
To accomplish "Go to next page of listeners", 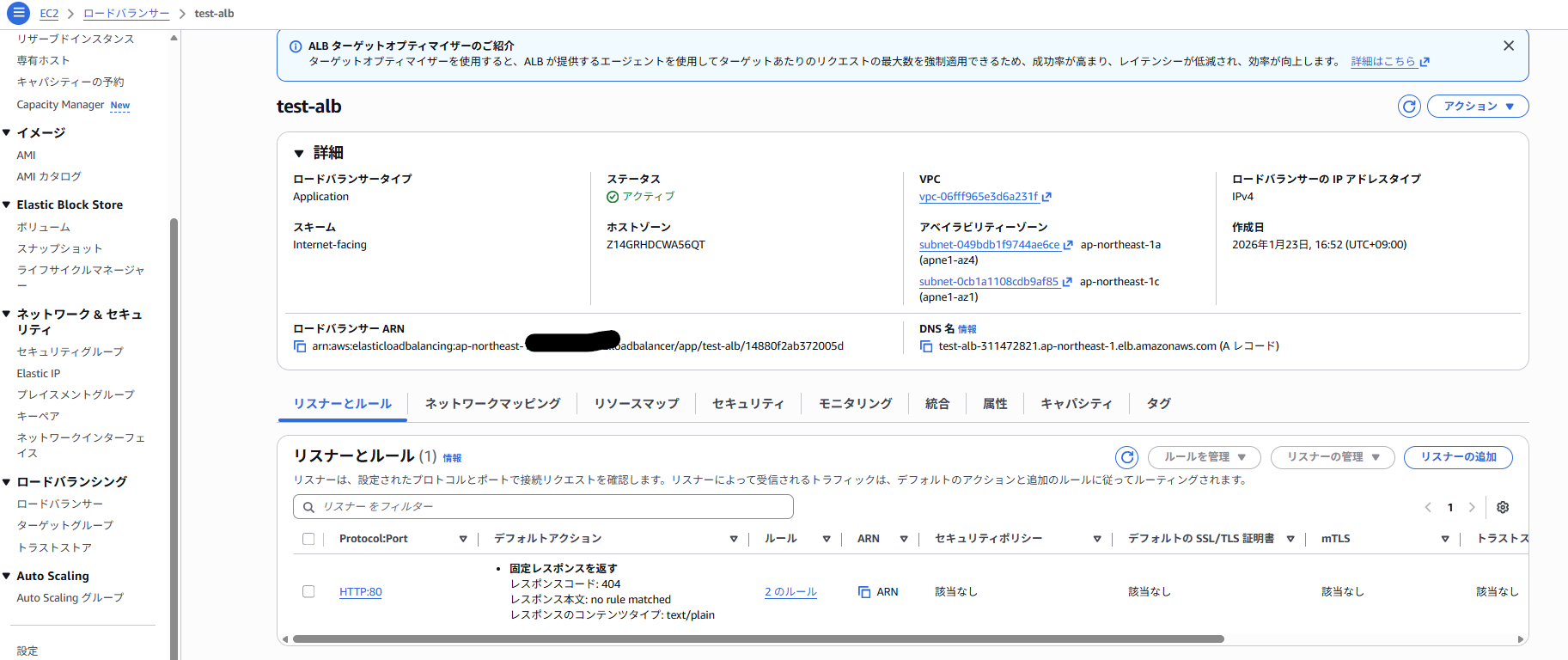I will (1472, 508).
